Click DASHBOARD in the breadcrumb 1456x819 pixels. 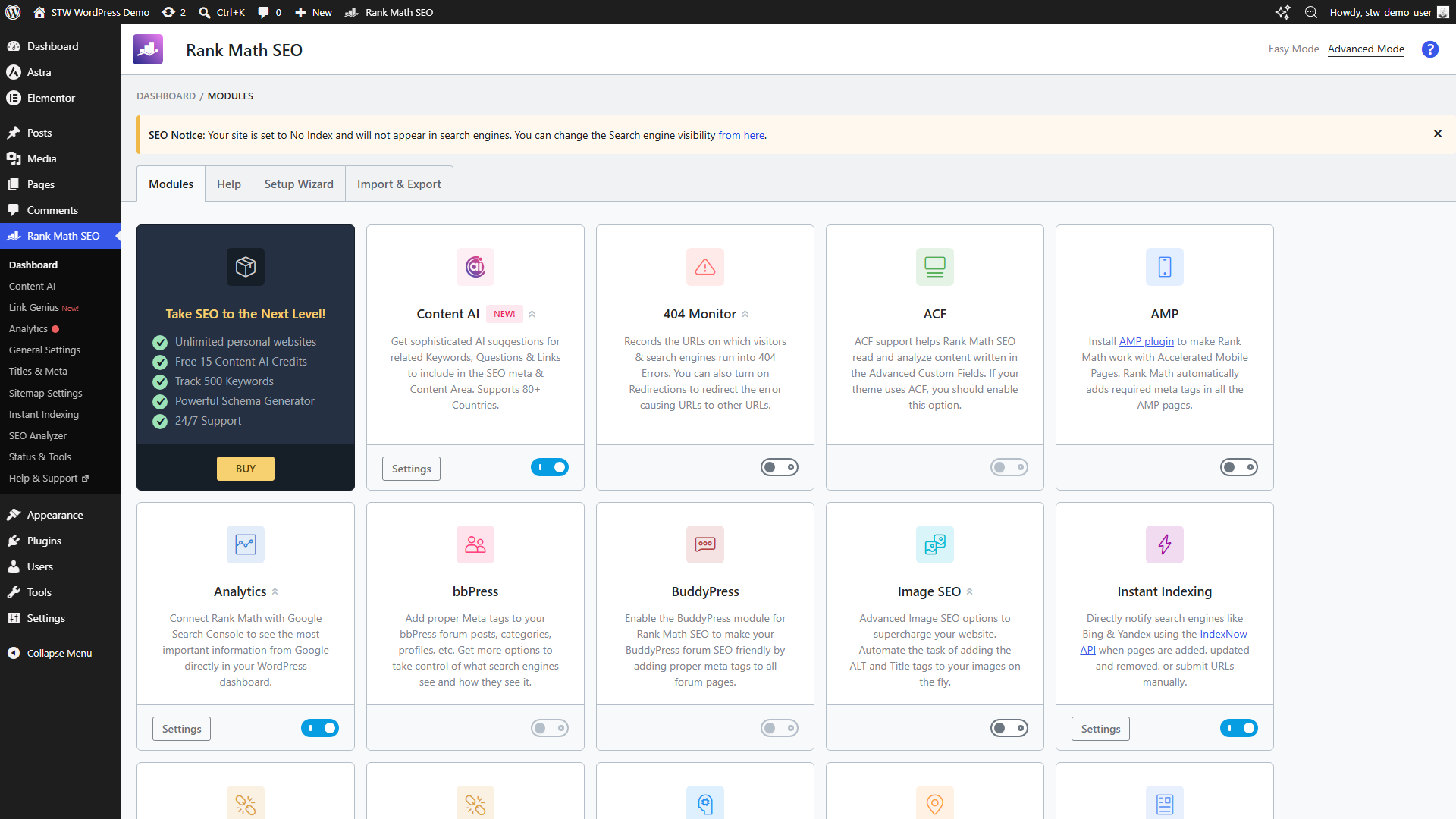pos(166,96)
